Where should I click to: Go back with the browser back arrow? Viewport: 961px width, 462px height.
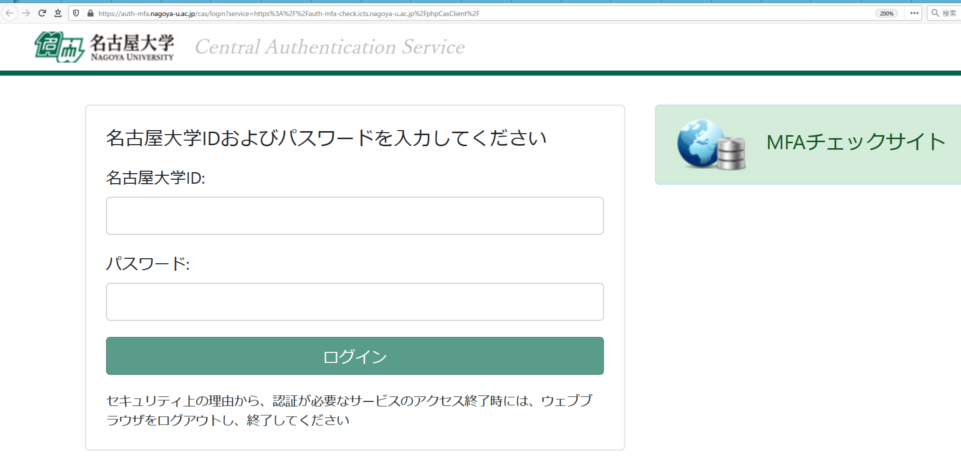click(x=10, y=13)
